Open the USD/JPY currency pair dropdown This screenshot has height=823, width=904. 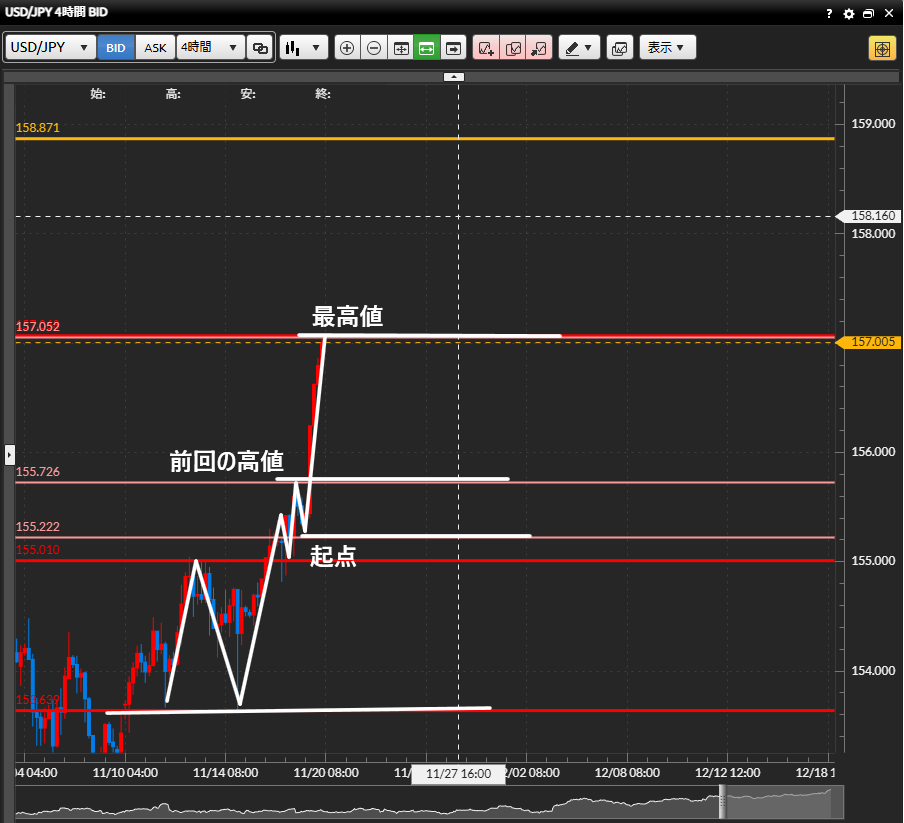pyautogui.click(x=51, y=48)
